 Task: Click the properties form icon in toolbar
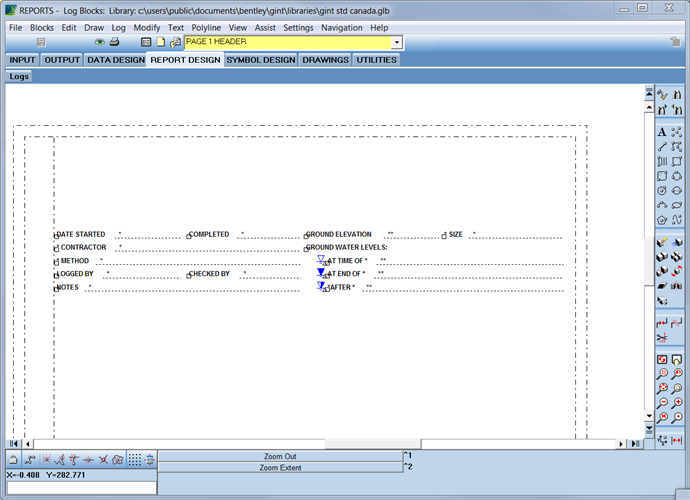(146, 42)
